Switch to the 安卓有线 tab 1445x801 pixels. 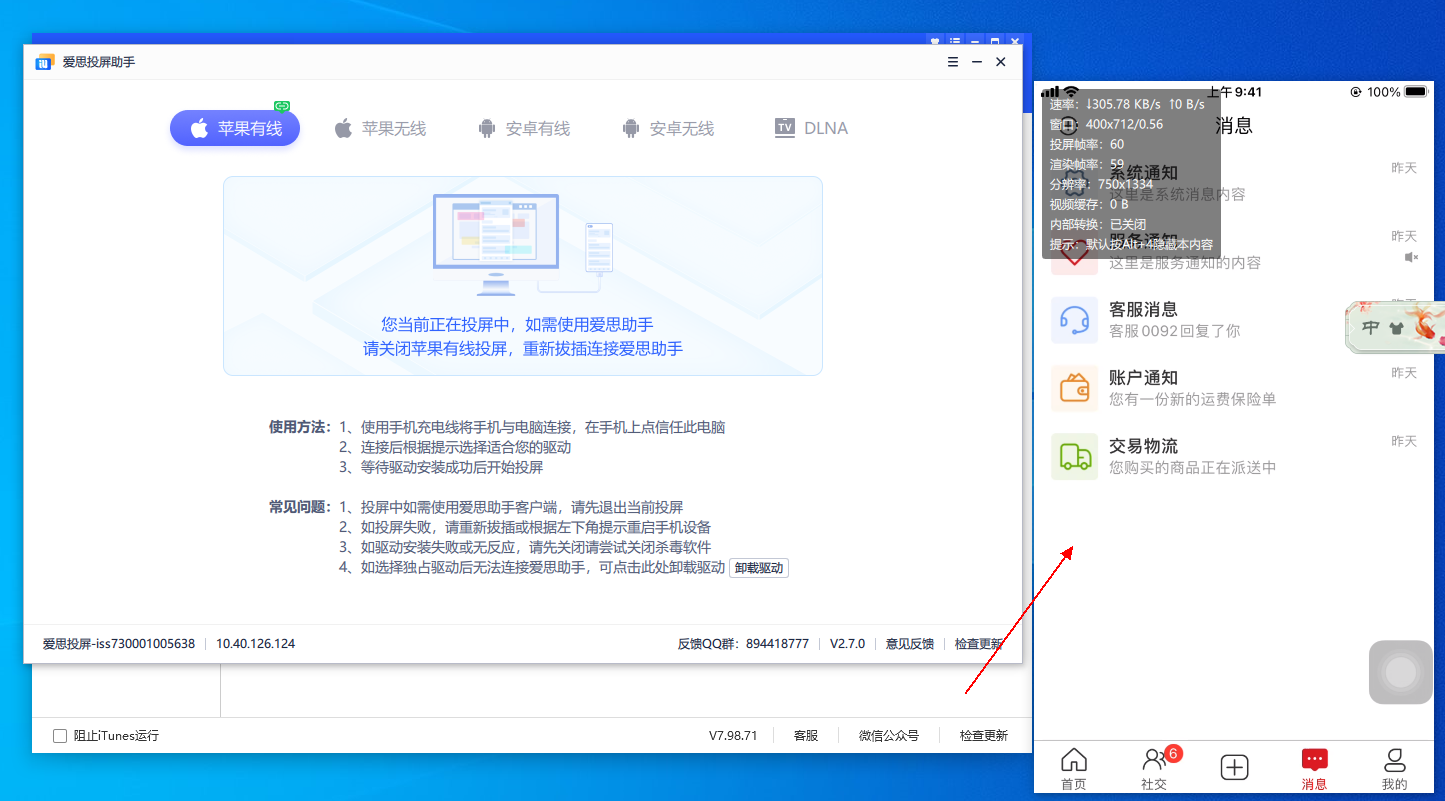(523, 128)
